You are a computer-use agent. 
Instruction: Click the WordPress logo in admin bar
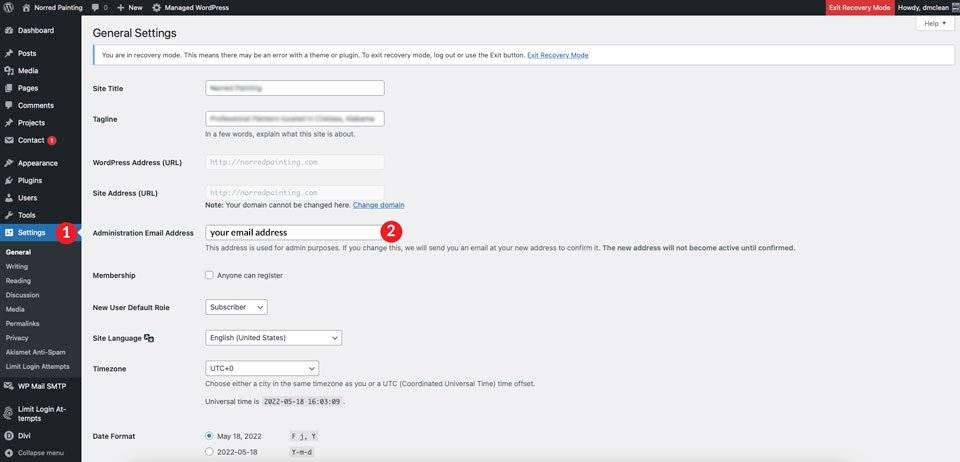pos(9,8)
